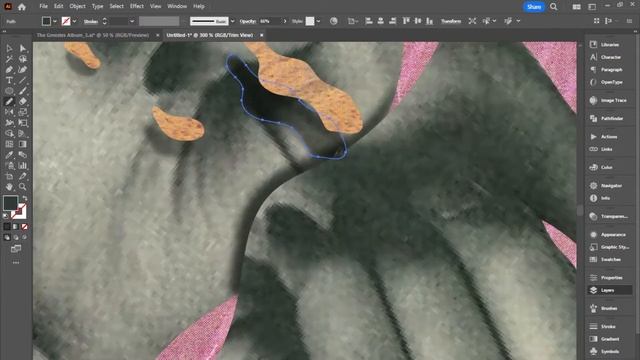The image size is (640, 360).
Task: Set paint mode to Color
Action: coord(7,227)
